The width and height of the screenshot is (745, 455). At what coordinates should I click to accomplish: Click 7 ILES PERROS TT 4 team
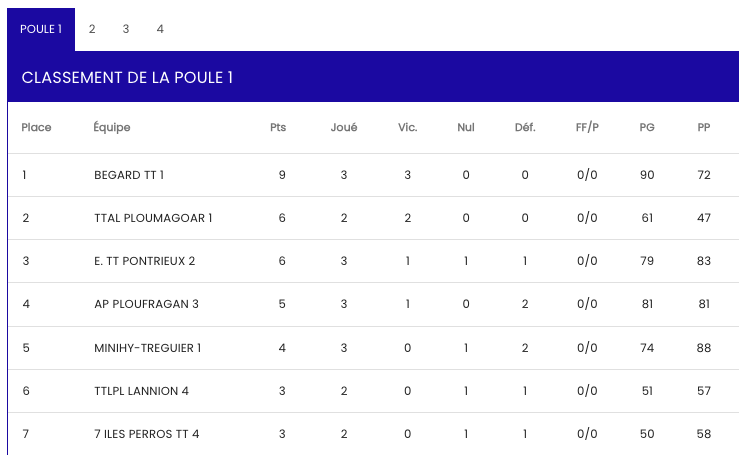point(146,434)
